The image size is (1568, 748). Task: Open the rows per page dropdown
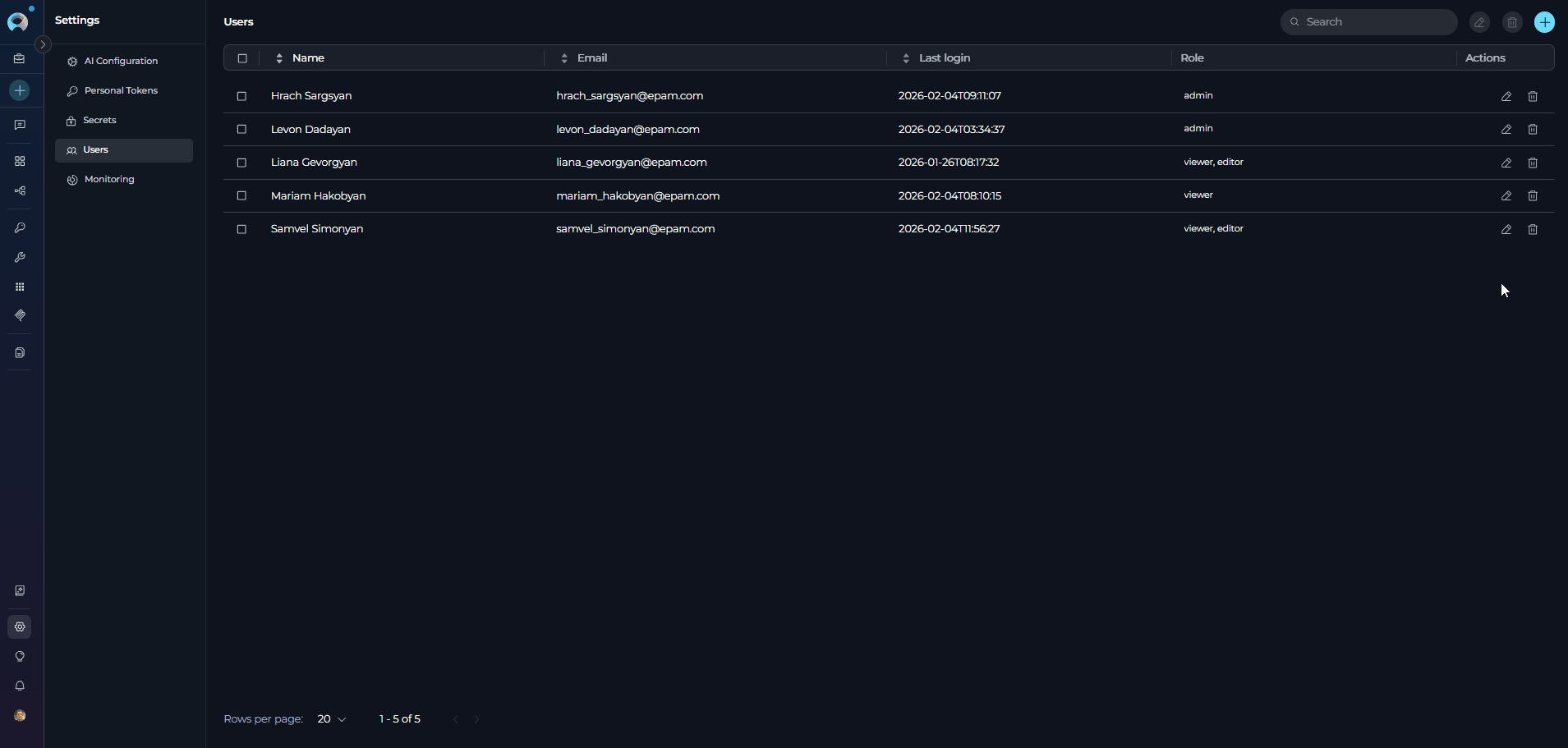(332, 719)
